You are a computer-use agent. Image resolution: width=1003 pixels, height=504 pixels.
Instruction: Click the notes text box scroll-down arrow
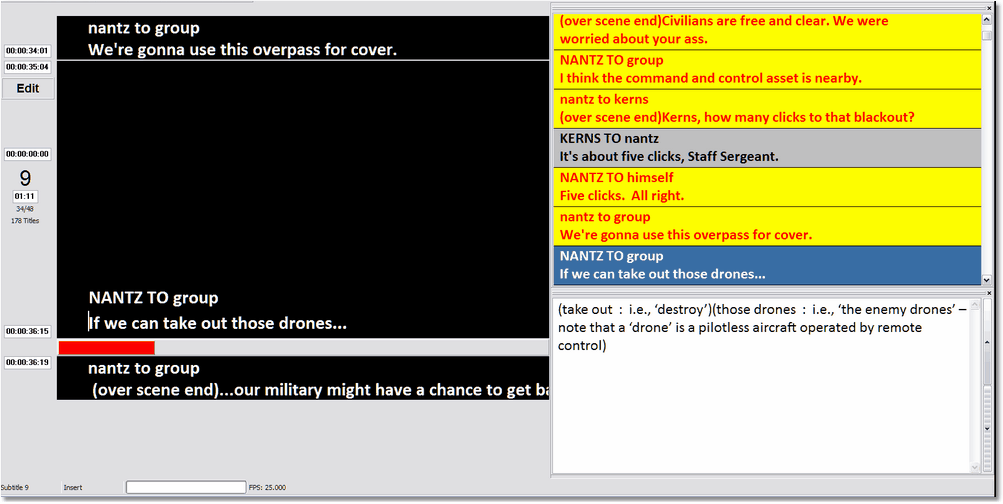pyautogui.click(x=975, y=468)
